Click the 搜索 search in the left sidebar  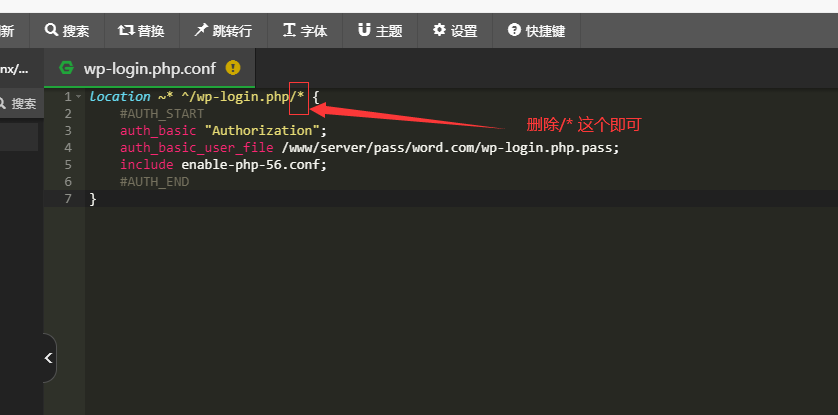18,103
